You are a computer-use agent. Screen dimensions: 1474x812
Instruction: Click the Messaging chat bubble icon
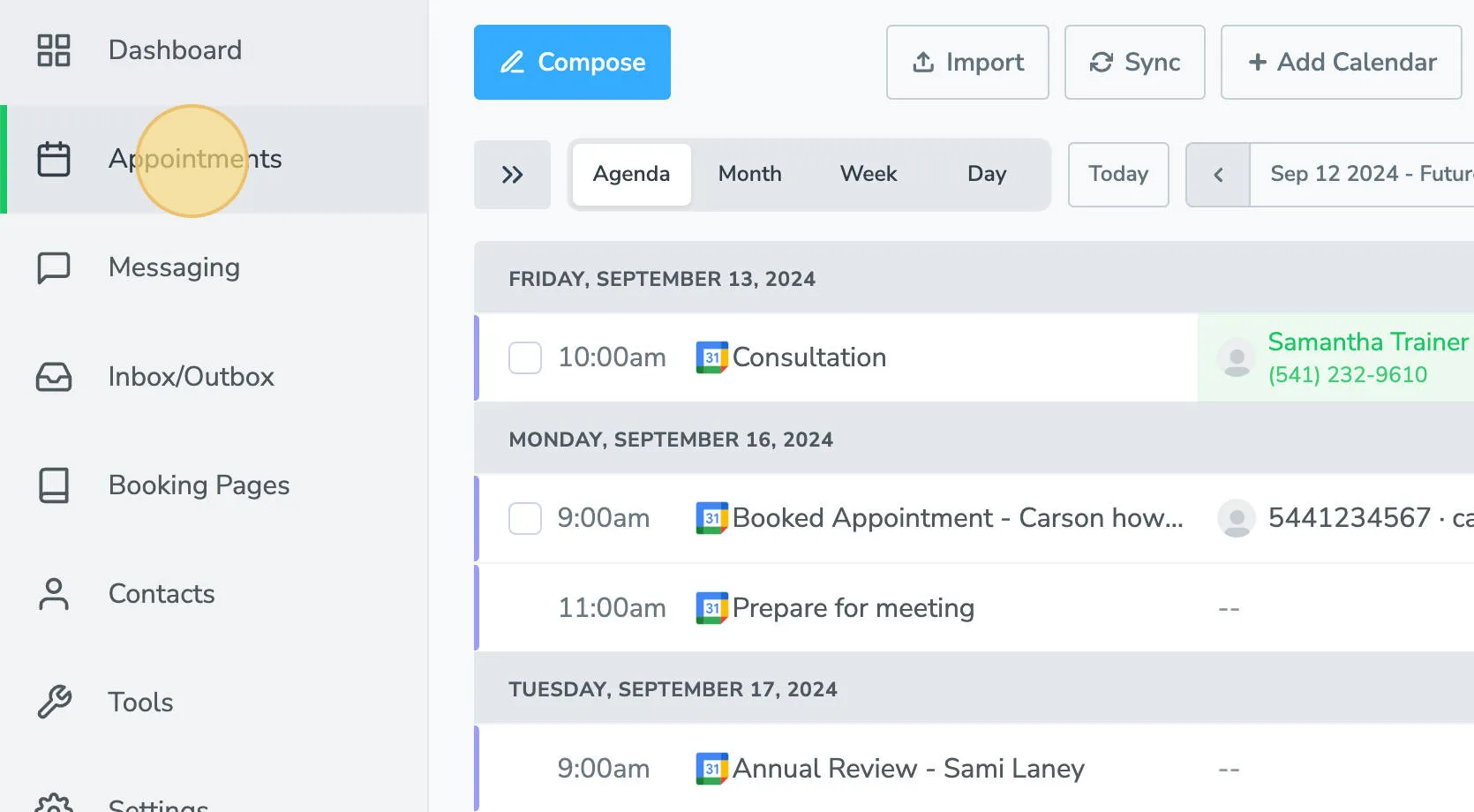53,267
